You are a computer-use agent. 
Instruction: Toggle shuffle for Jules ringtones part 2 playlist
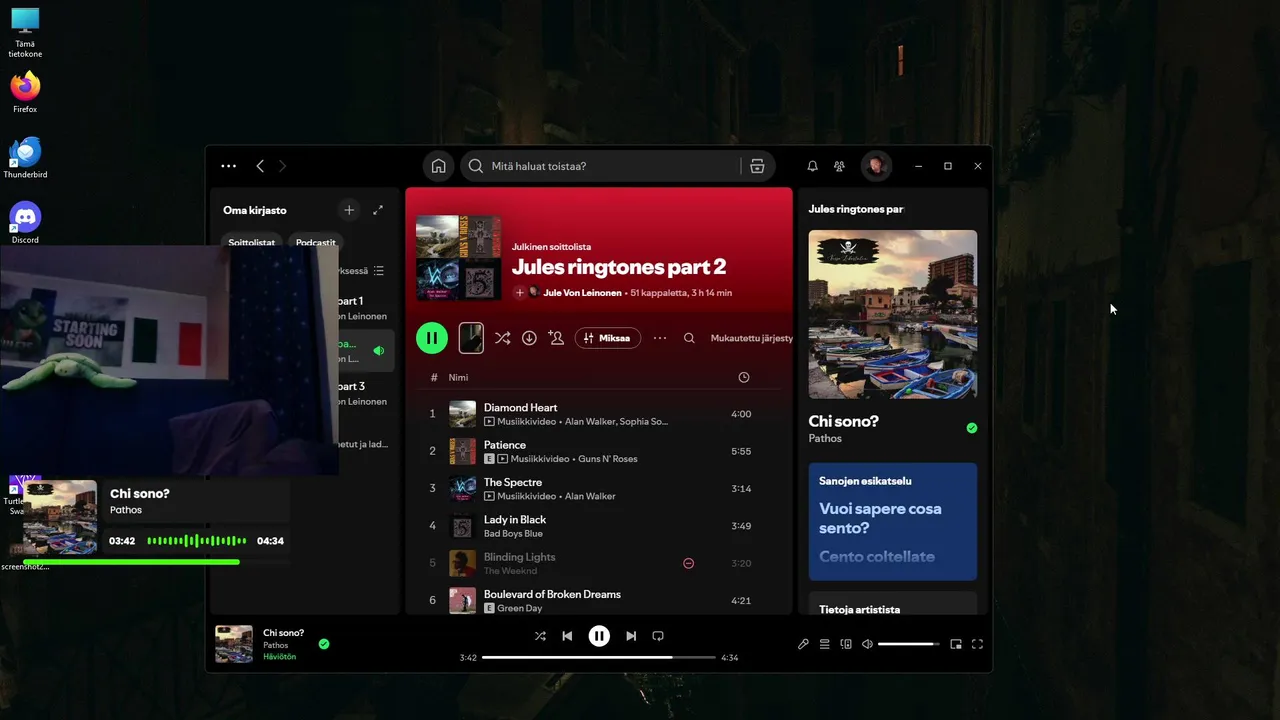click(502, 338)
